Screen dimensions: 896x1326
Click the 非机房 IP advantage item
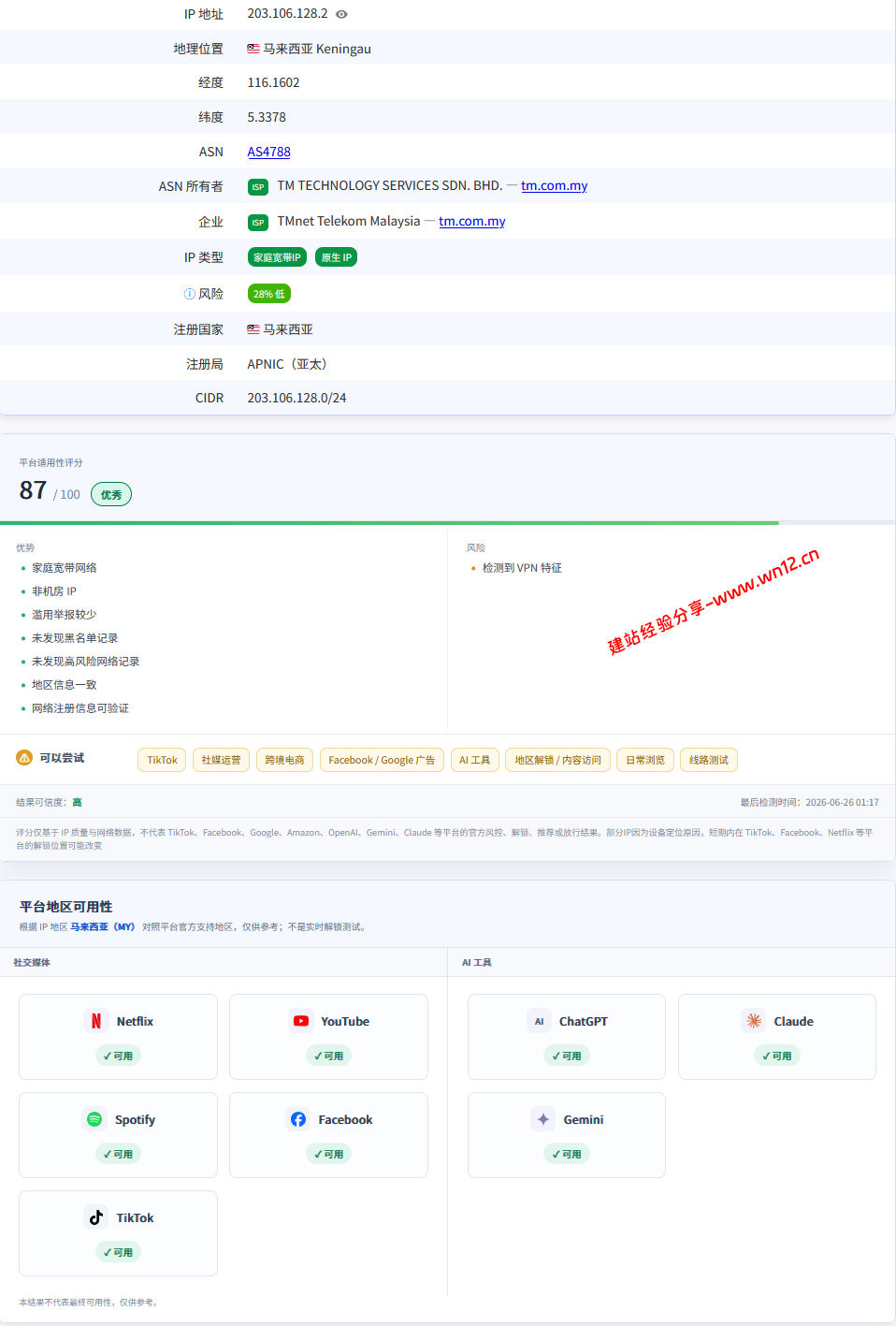54,591
